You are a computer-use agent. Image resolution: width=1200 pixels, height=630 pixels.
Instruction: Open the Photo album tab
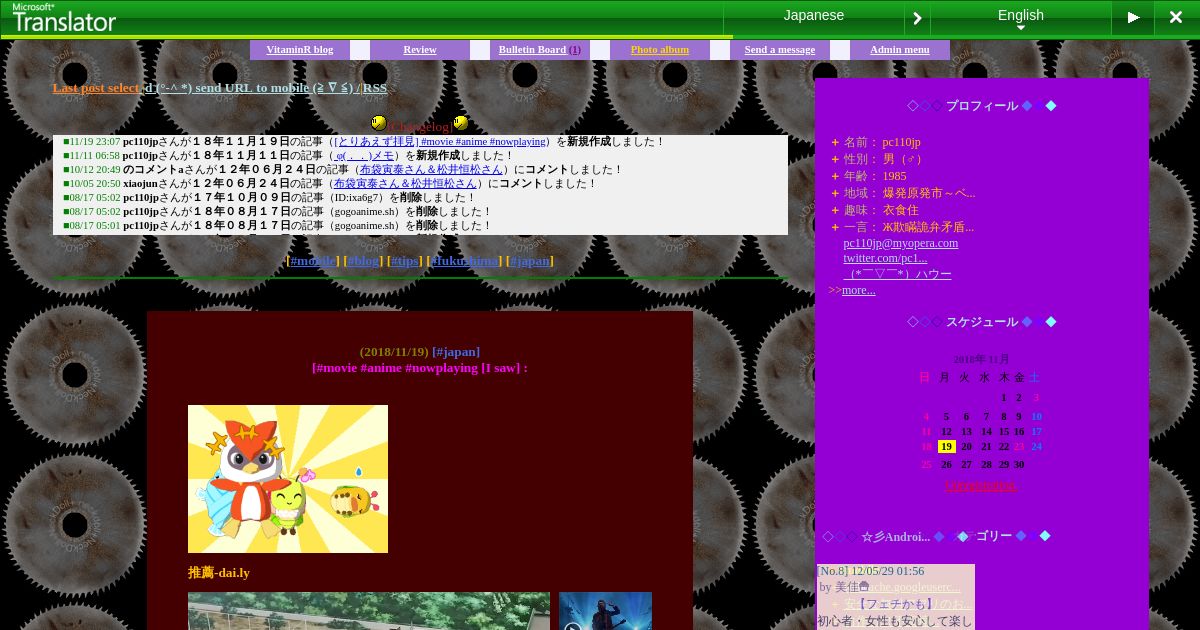click(x=660, y=50)
